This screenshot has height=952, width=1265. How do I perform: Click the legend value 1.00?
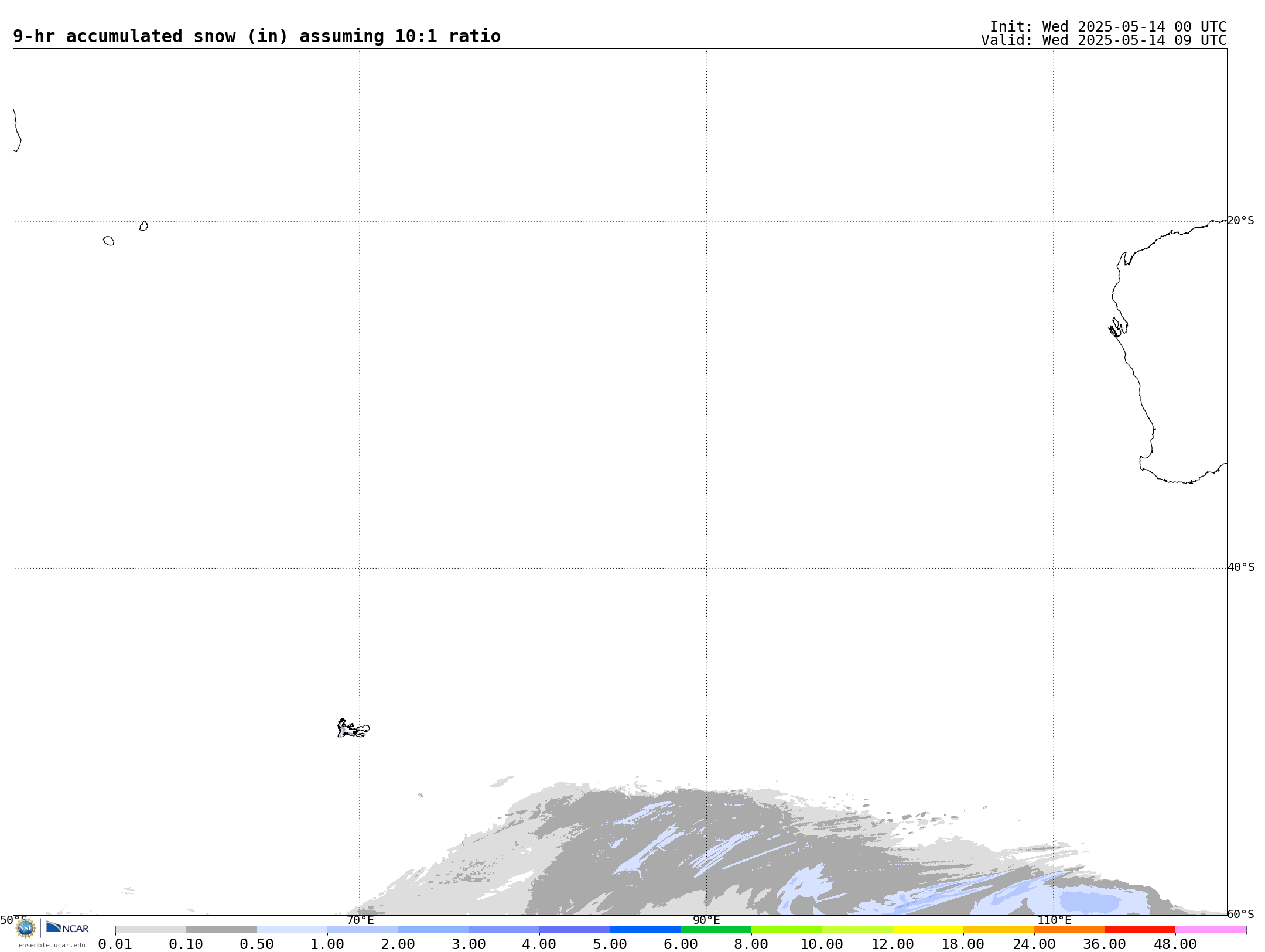tap(327, 944)
